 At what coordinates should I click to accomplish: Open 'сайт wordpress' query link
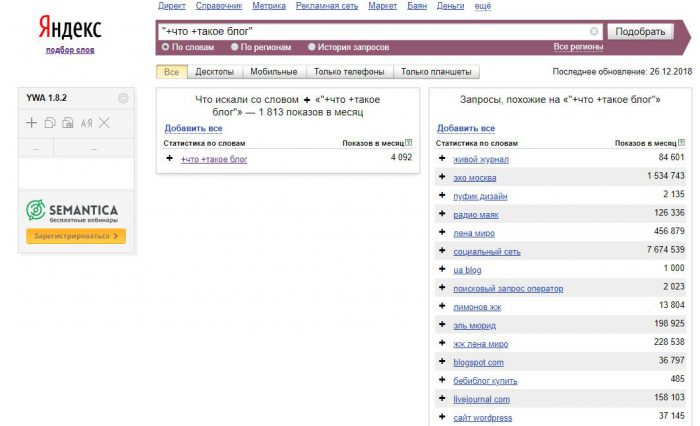[483, 418]
